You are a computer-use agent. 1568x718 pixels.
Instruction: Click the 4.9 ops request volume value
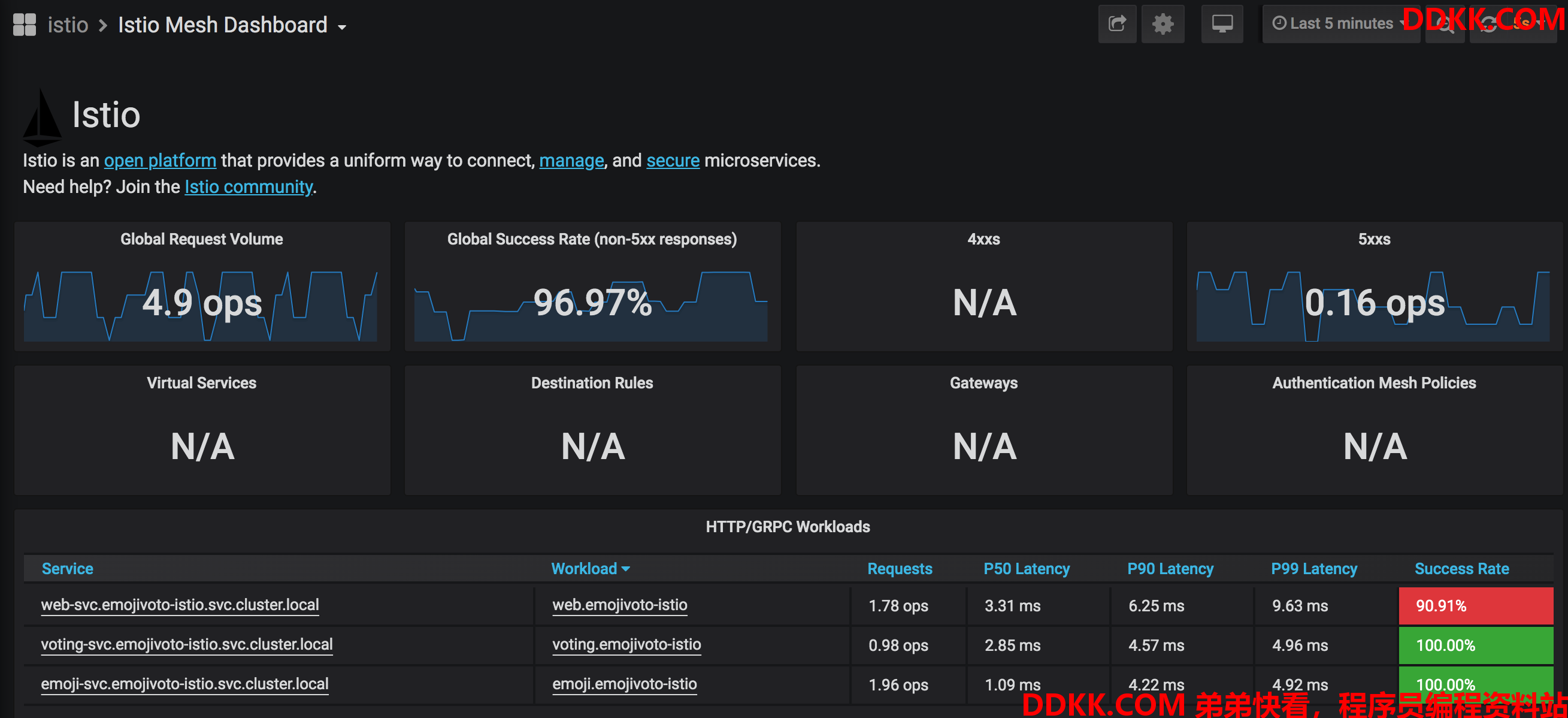202,303
